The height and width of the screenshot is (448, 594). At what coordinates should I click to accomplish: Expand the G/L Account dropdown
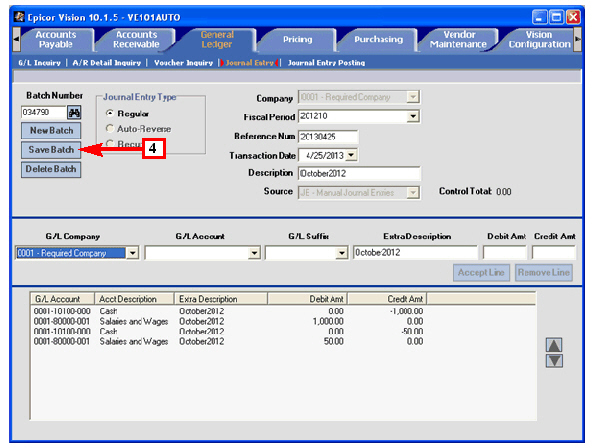[x=254, y=253]
